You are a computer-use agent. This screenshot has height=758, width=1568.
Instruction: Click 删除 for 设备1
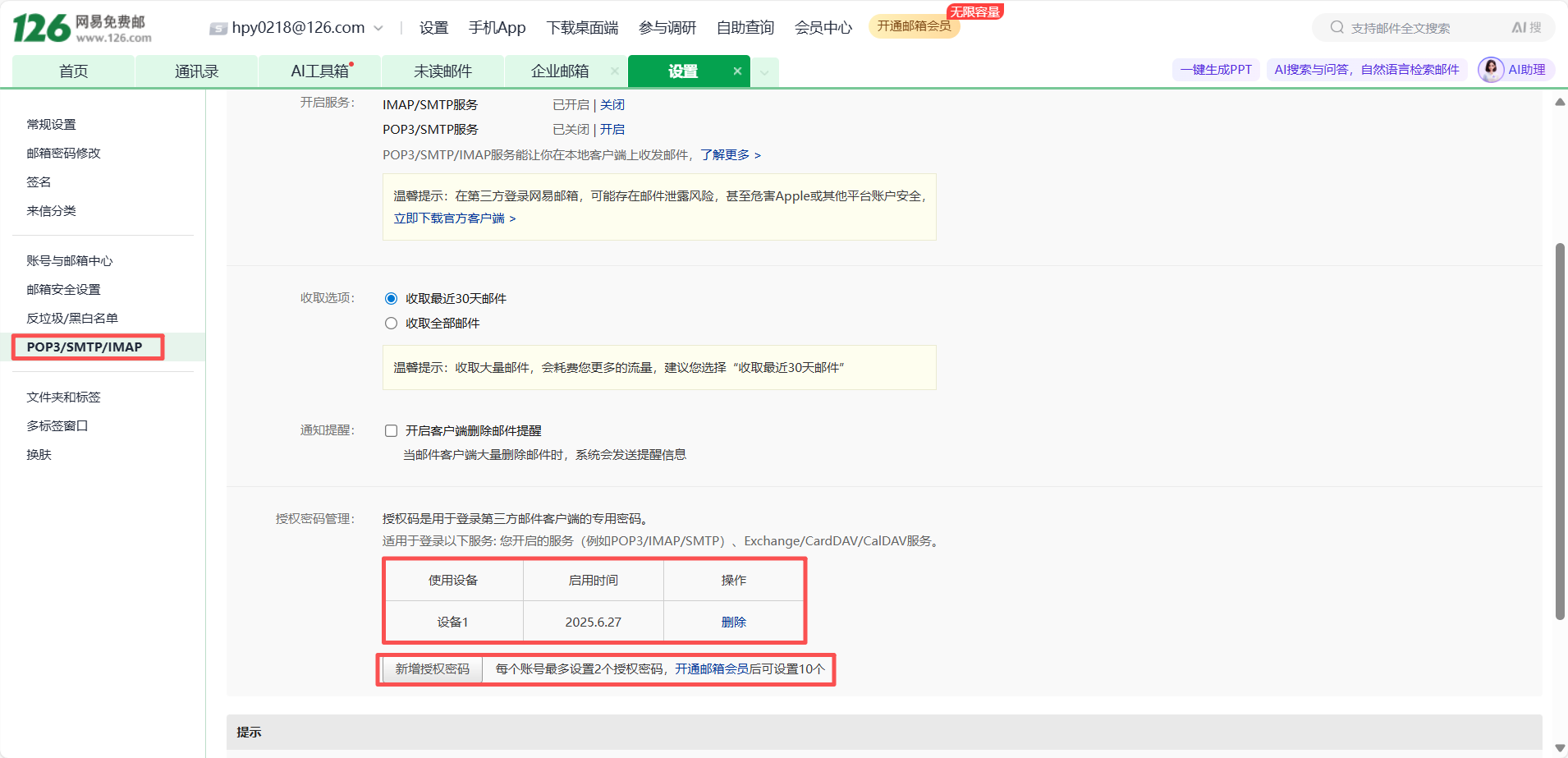click(x=733, y=622)
